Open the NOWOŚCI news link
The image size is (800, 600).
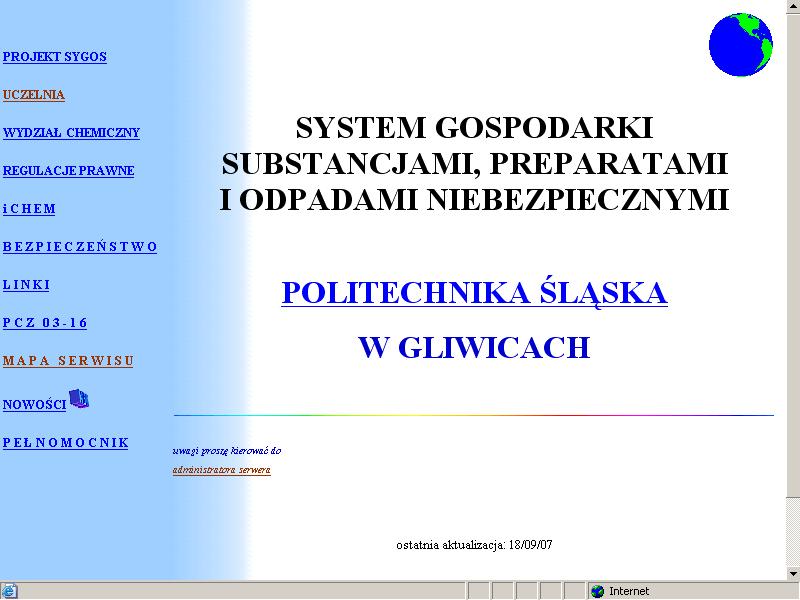[34, 405]
